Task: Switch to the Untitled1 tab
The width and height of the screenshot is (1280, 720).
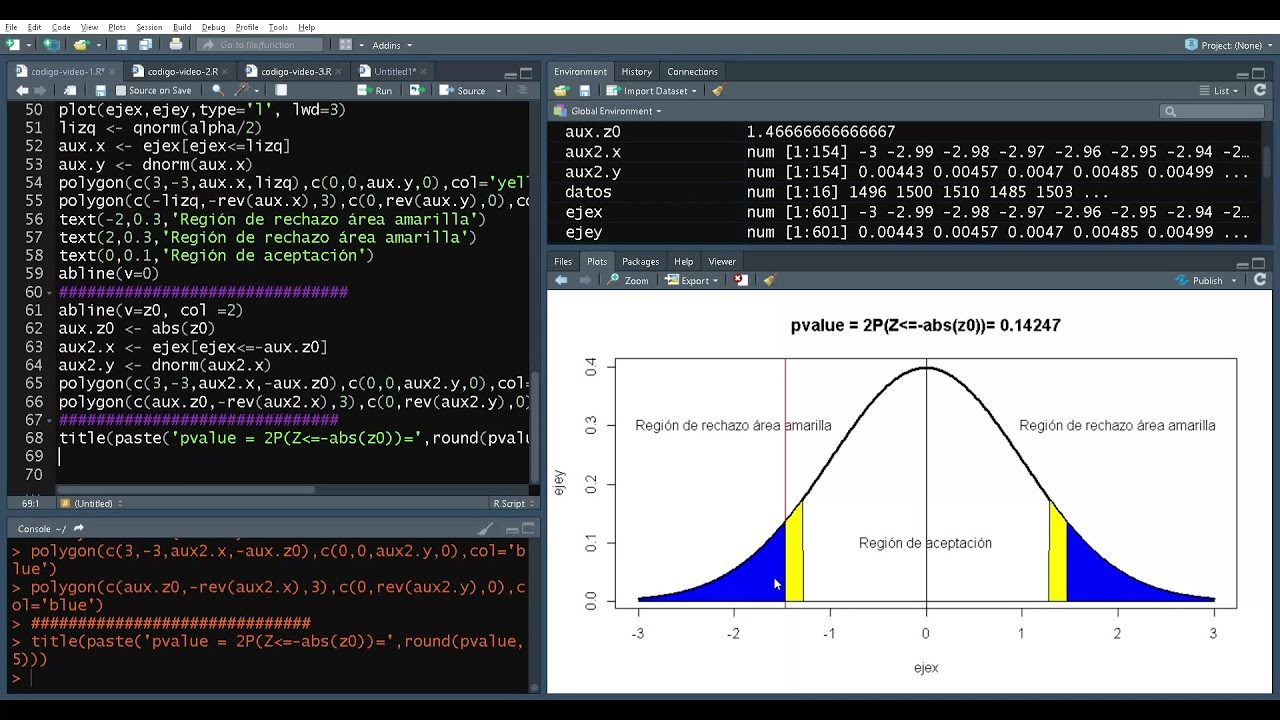Action: [394, 72]
